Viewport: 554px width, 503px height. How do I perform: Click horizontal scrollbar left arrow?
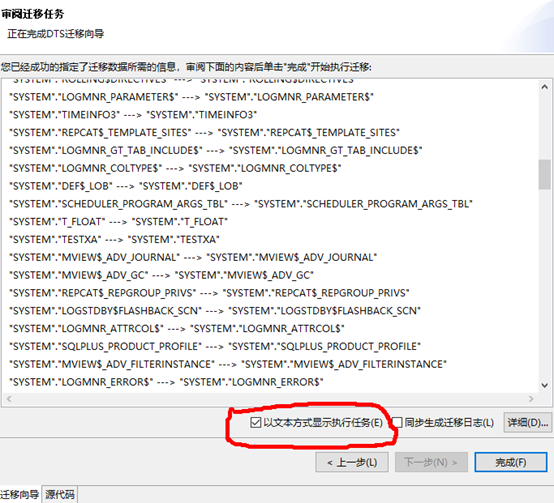pyautogui.click(x=9, y=399)
